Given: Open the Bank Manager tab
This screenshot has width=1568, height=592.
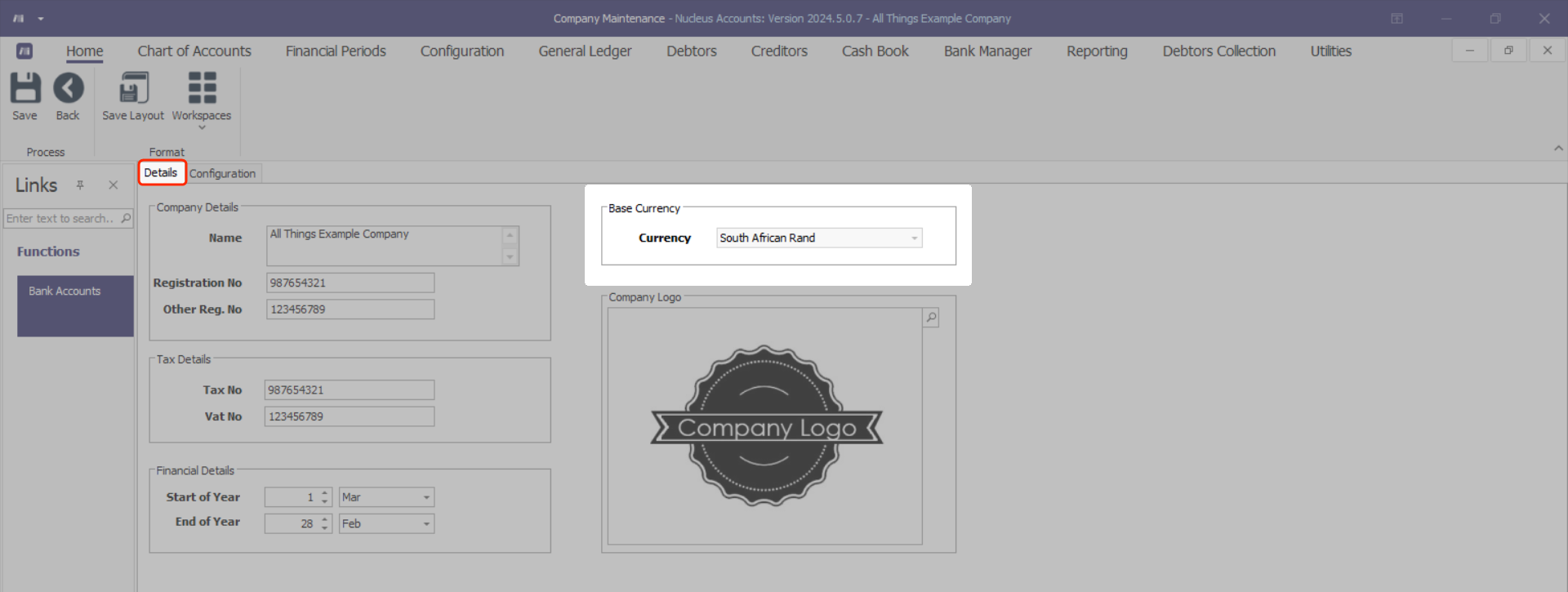Looking at the screenshot, I should (988, 51).
